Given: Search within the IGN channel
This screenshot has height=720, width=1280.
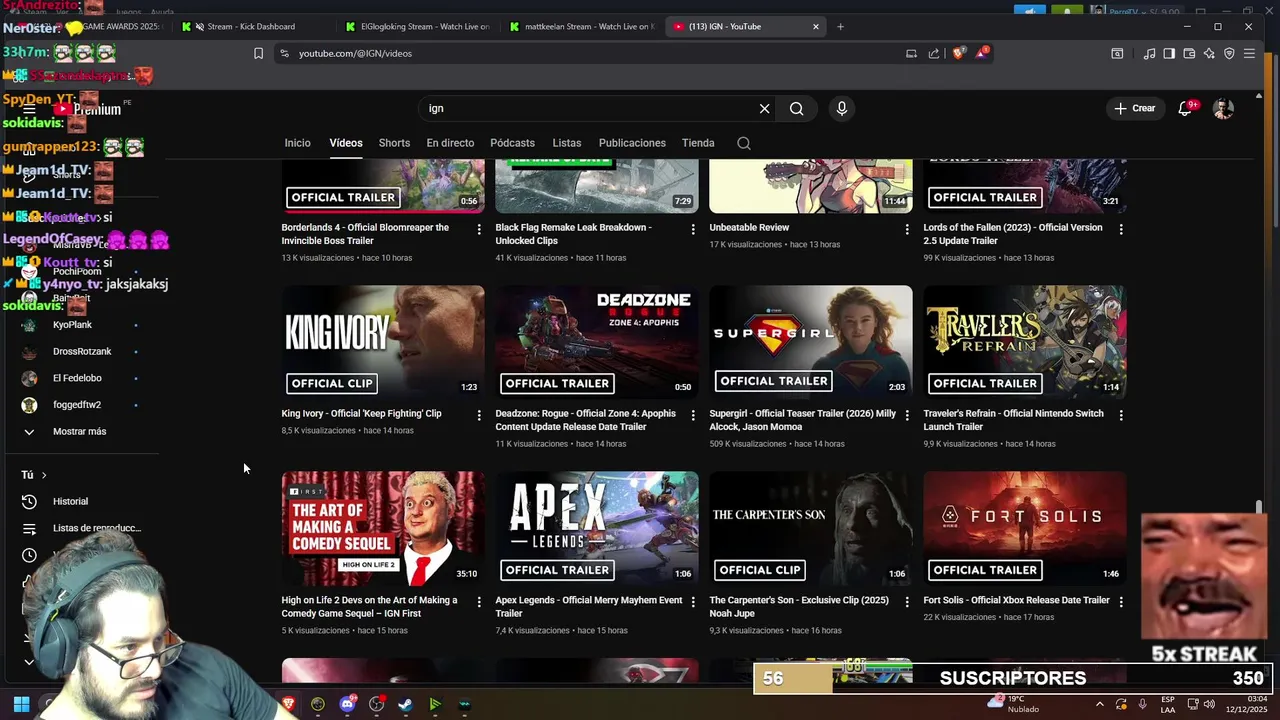Looking at the screenshot, I should 743,143.
